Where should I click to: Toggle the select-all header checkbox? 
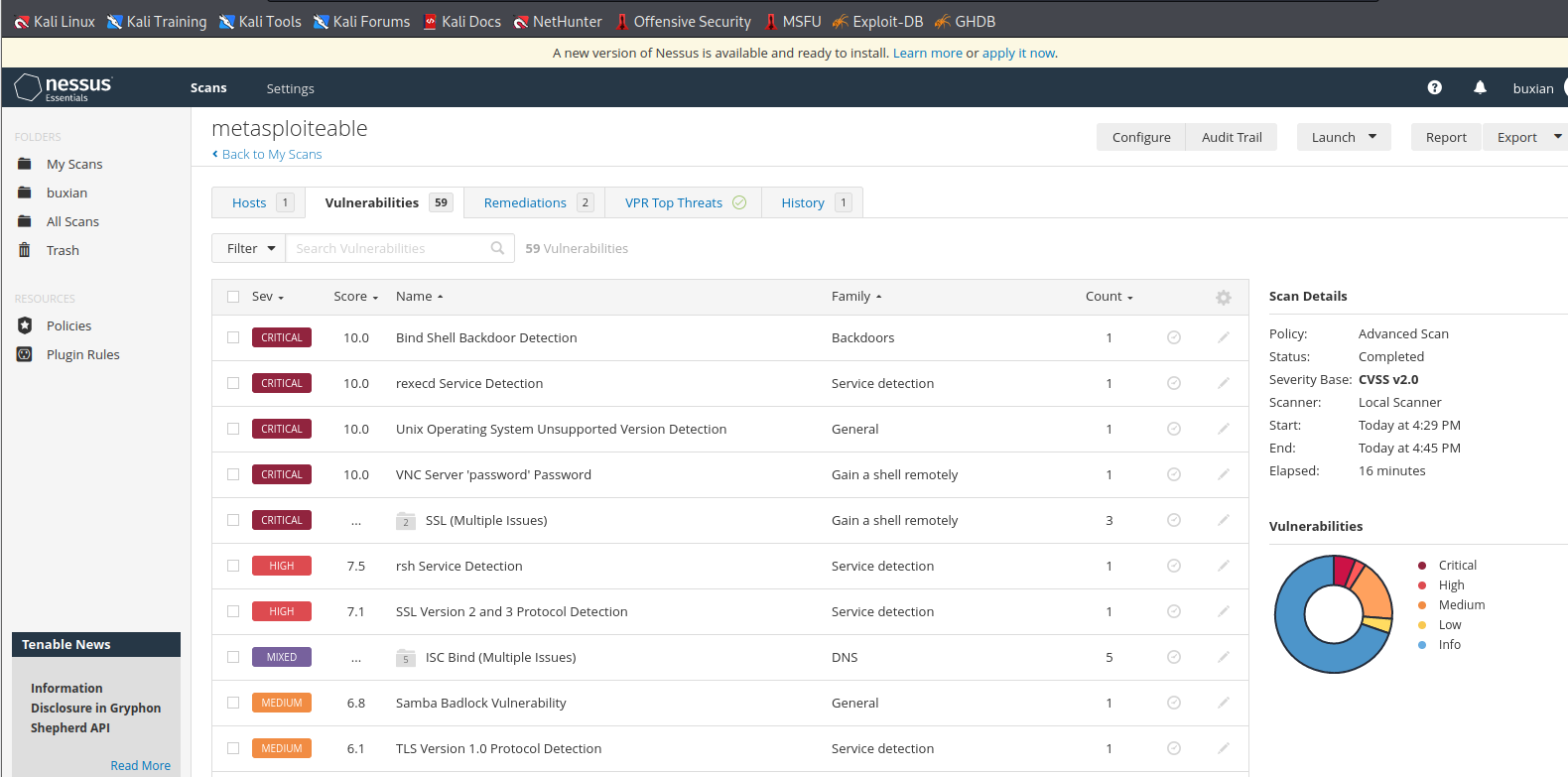click(x=233, y=297)
